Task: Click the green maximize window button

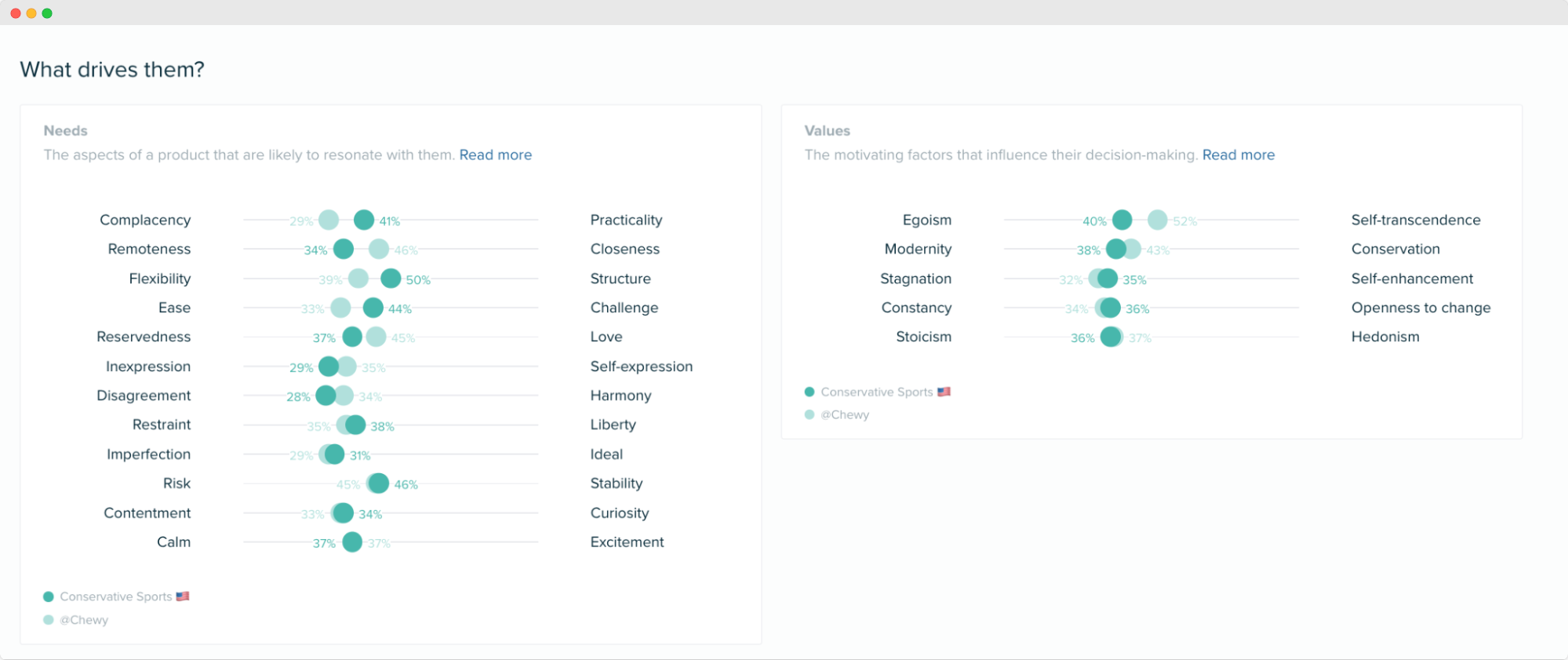Action: coord(47,13)
